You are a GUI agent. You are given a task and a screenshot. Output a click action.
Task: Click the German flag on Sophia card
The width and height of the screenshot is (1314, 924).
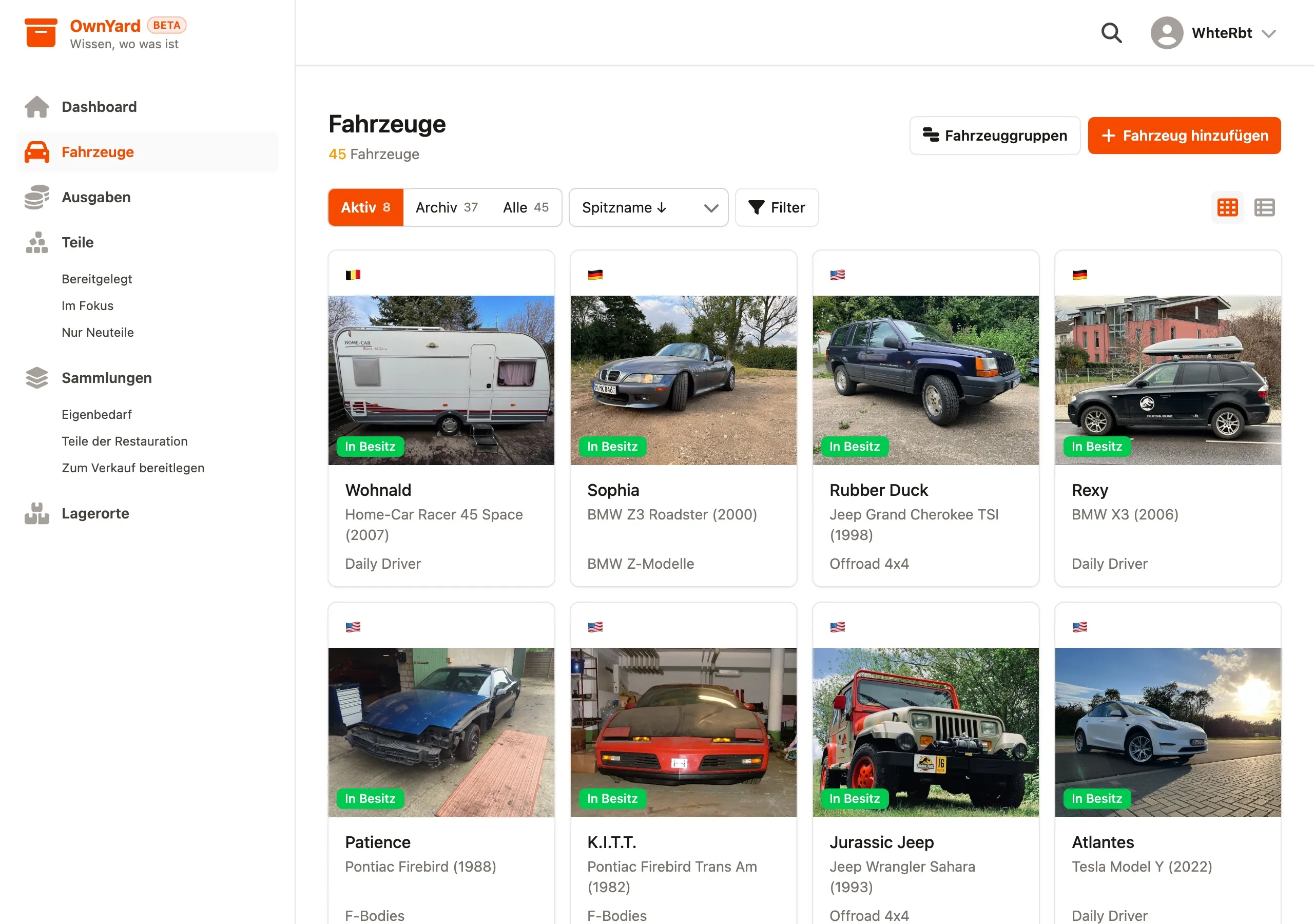(594, 275)
